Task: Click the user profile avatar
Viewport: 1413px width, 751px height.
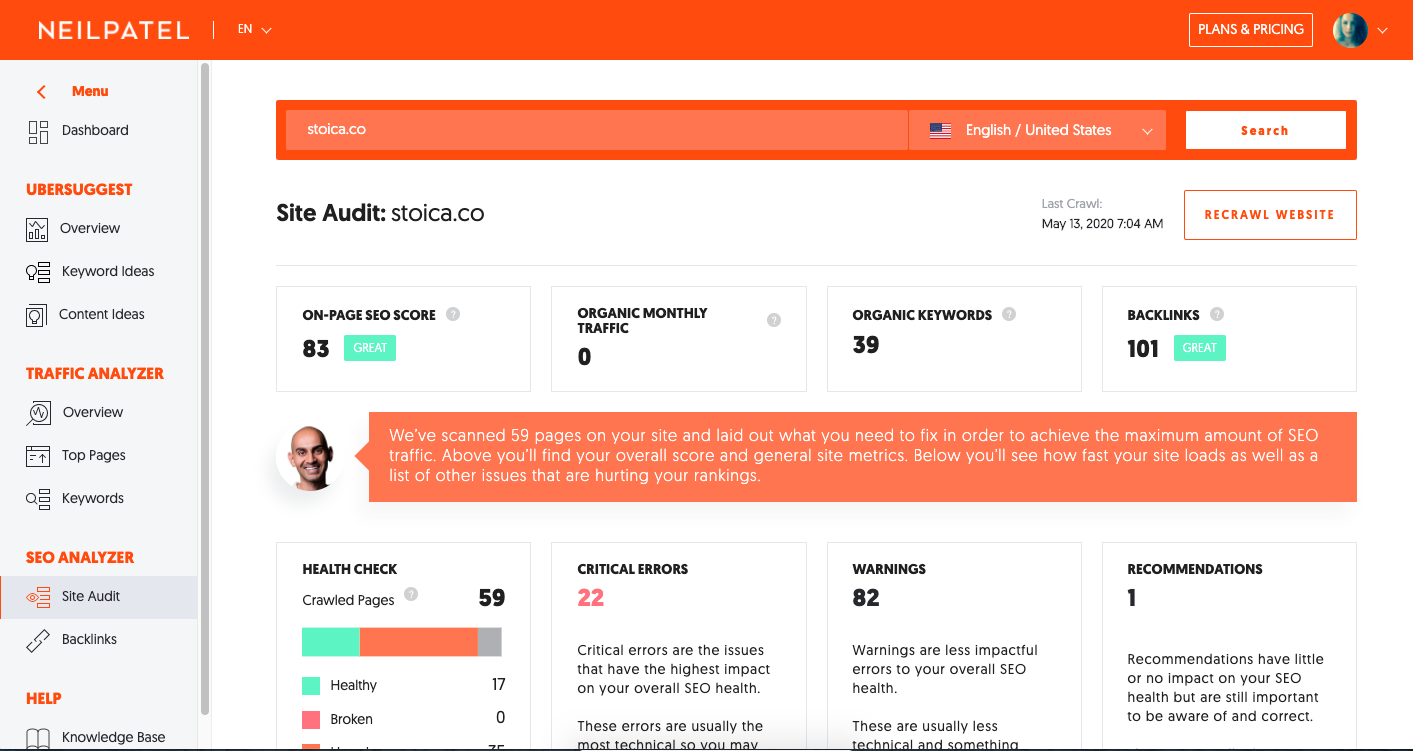Action: tap(1350, 30)
